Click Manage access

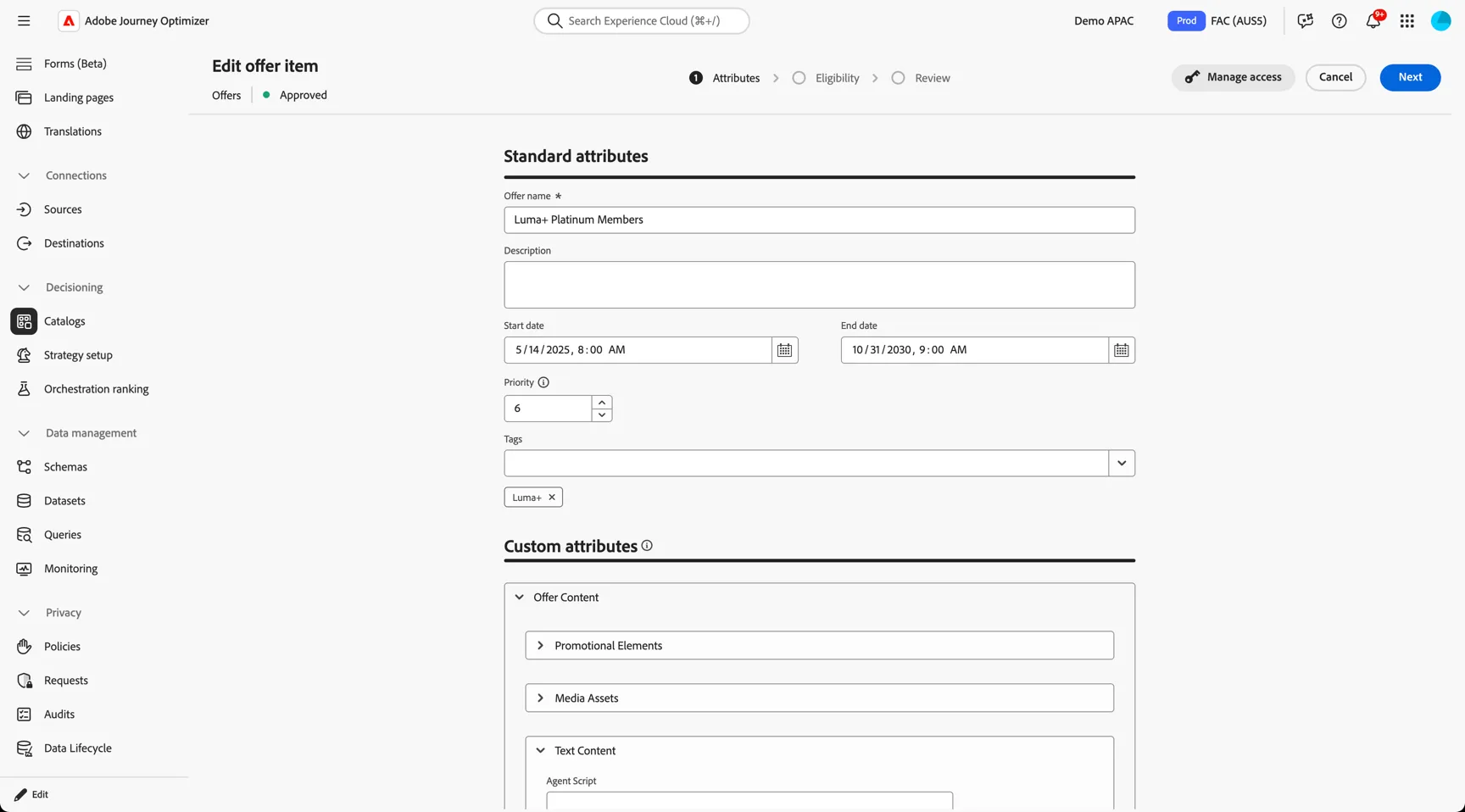pos(1233,77)
